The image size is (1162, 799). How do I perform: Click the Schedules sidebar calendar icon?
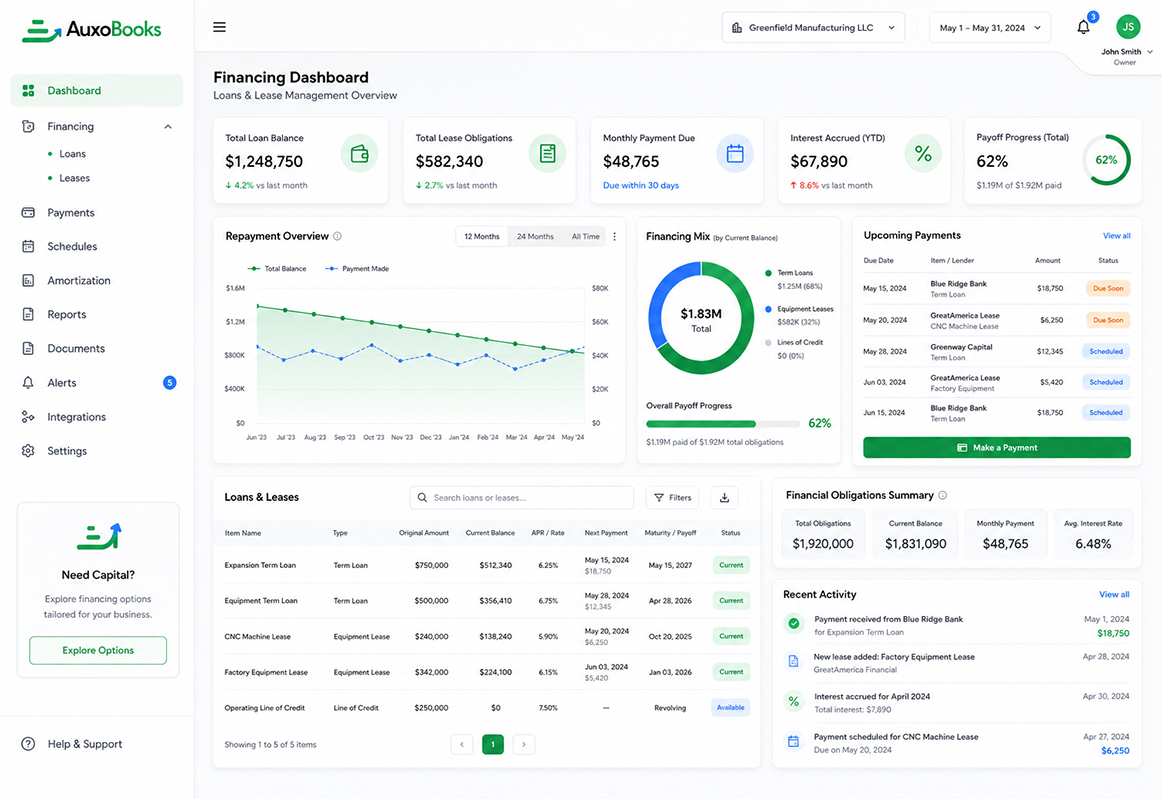28,246
